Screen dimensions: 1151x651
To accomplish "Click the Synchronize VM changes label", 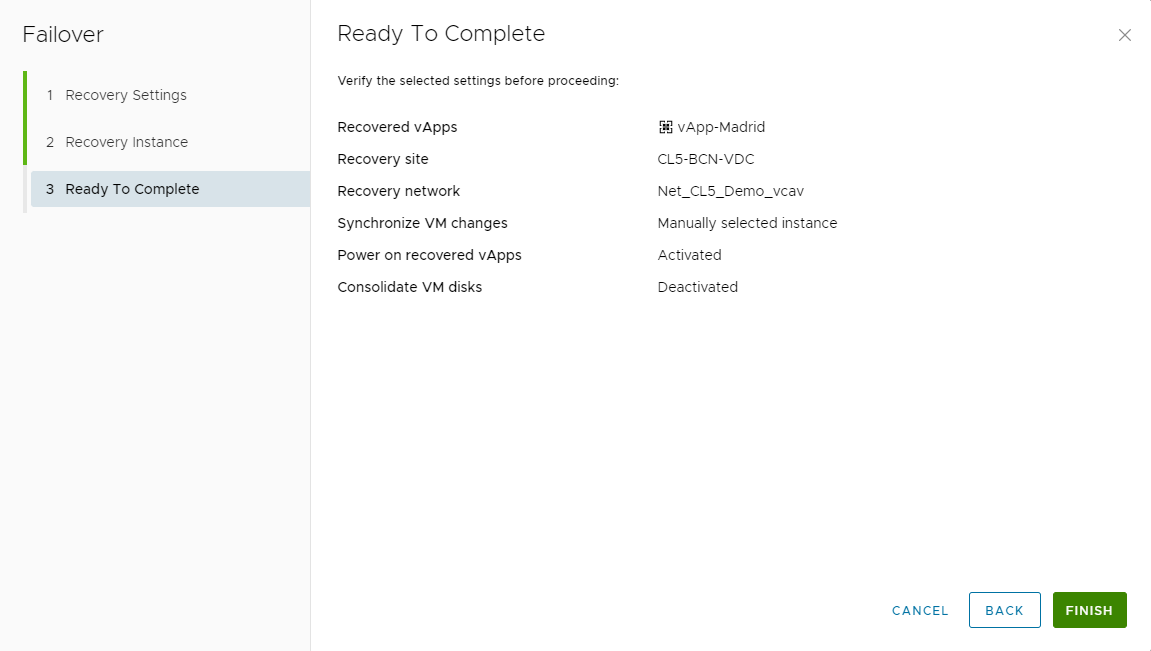I will tap(422, 223).
